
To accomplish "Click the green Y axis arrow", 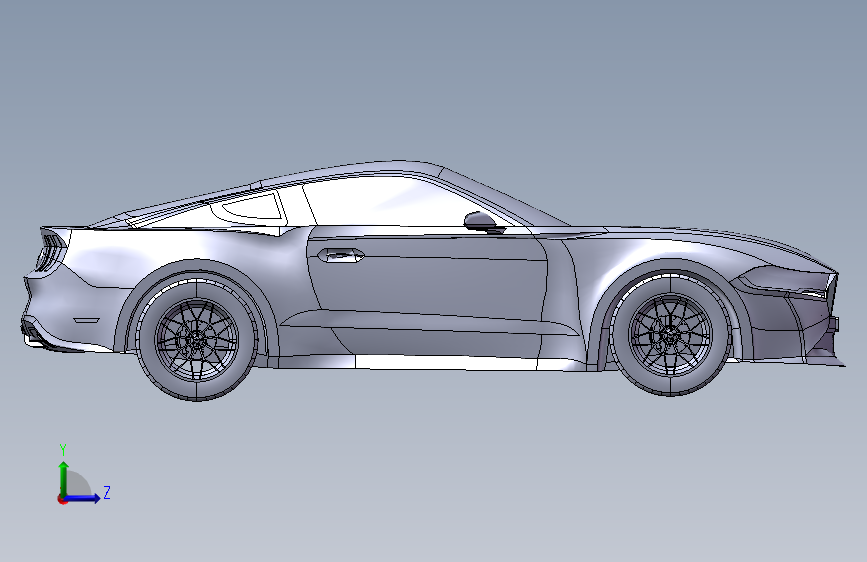I will (64, 477).
